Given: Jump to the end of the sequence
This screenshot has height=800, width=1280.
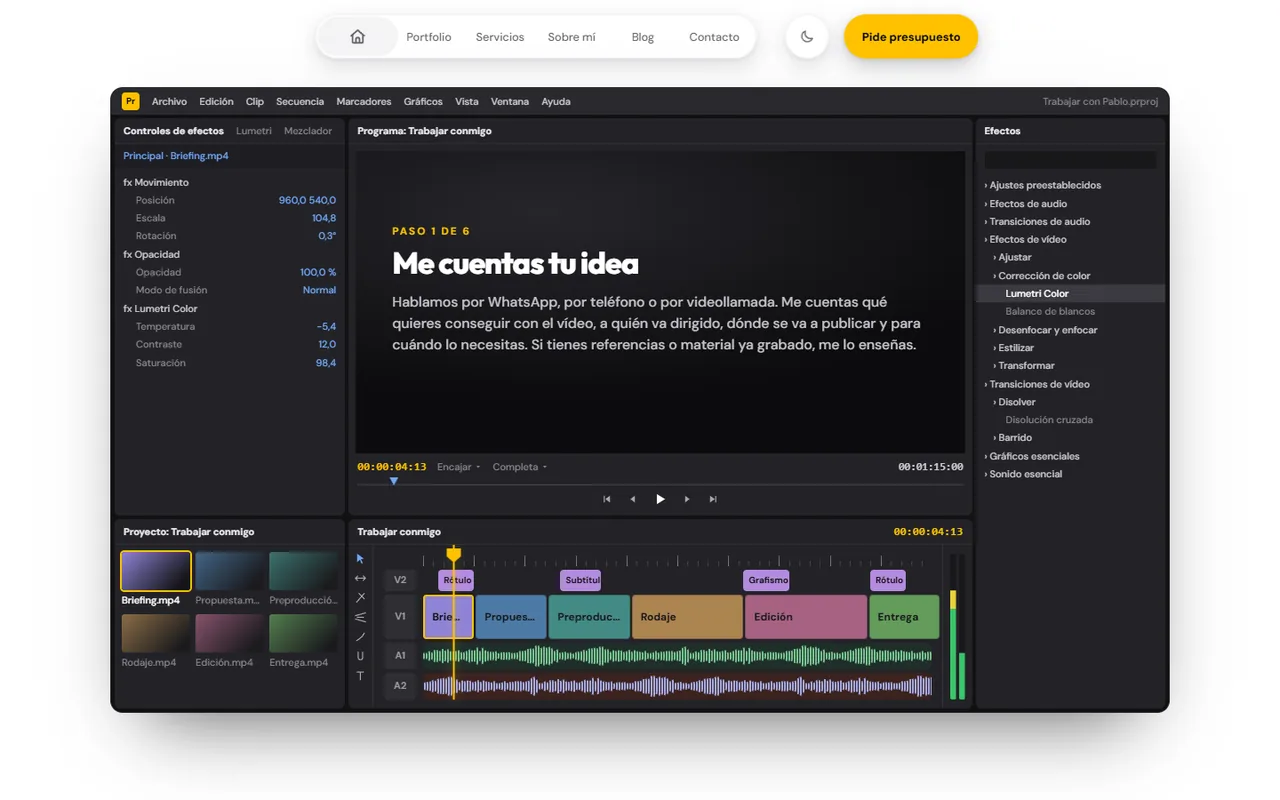Looking at the screenshot, I should [713, 499].
